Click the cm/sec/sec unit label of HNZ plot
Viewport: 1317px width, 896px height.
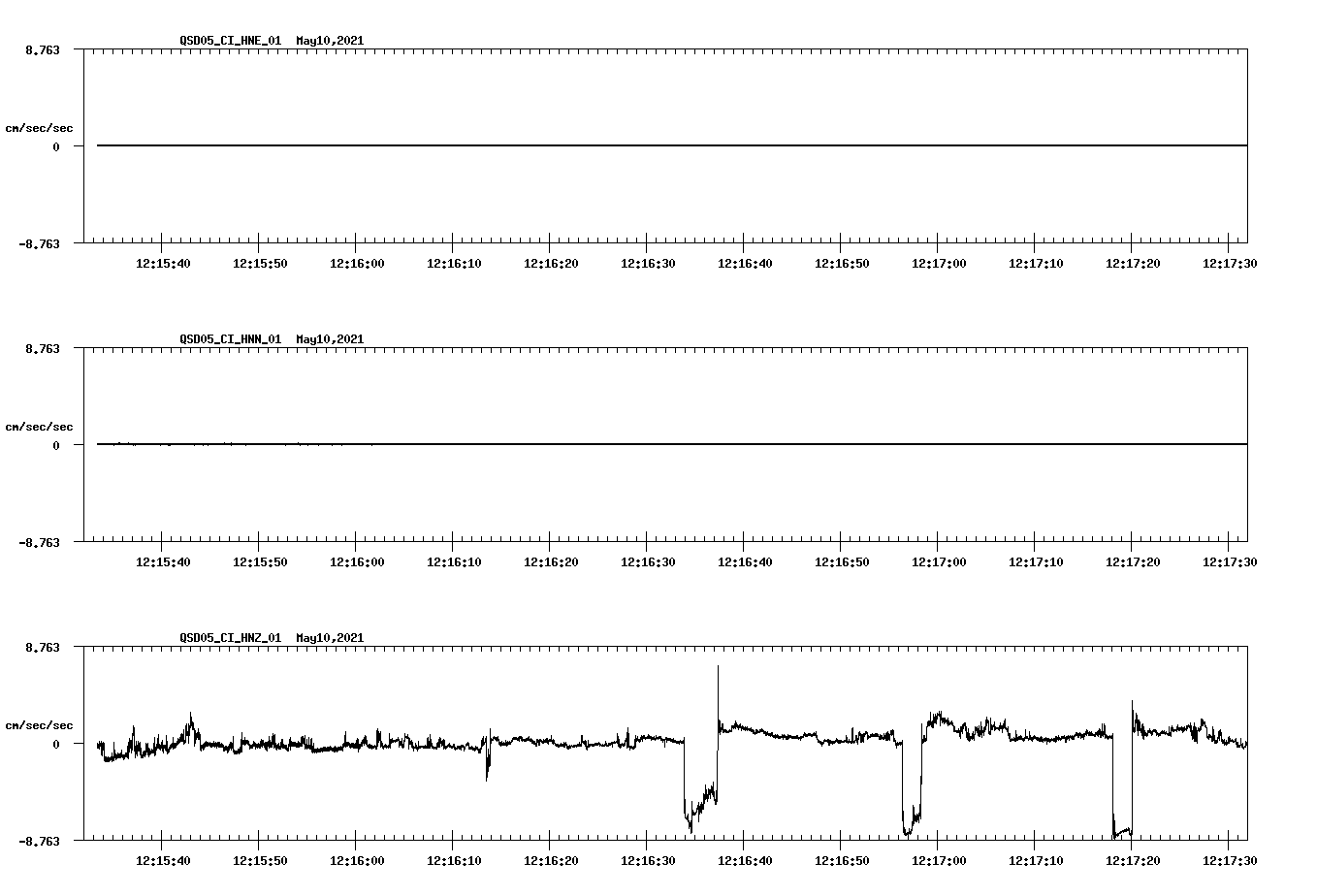(39, 725)
